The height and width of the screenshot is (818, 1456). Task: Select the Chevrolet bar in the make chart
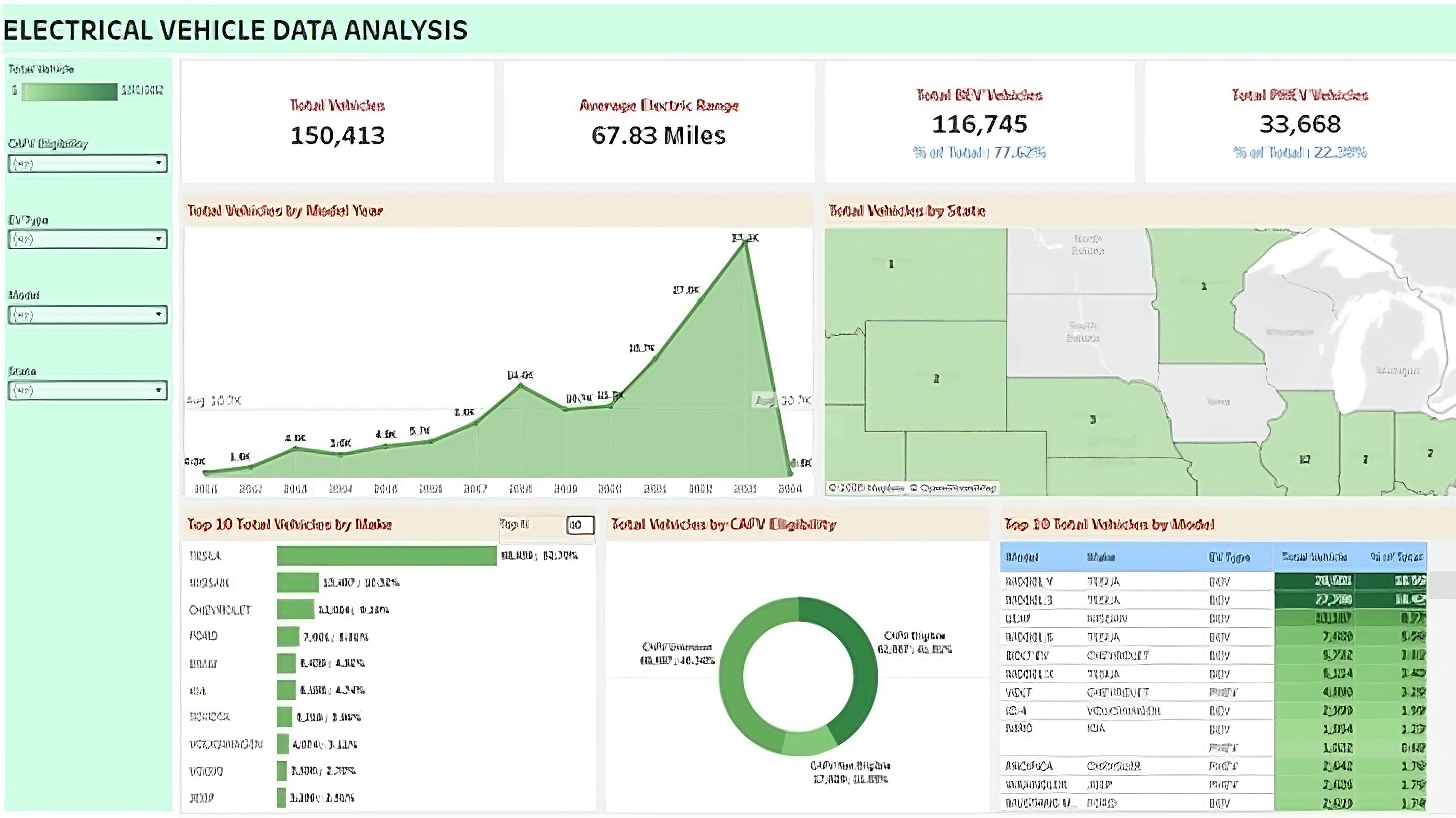coord(296,609)
